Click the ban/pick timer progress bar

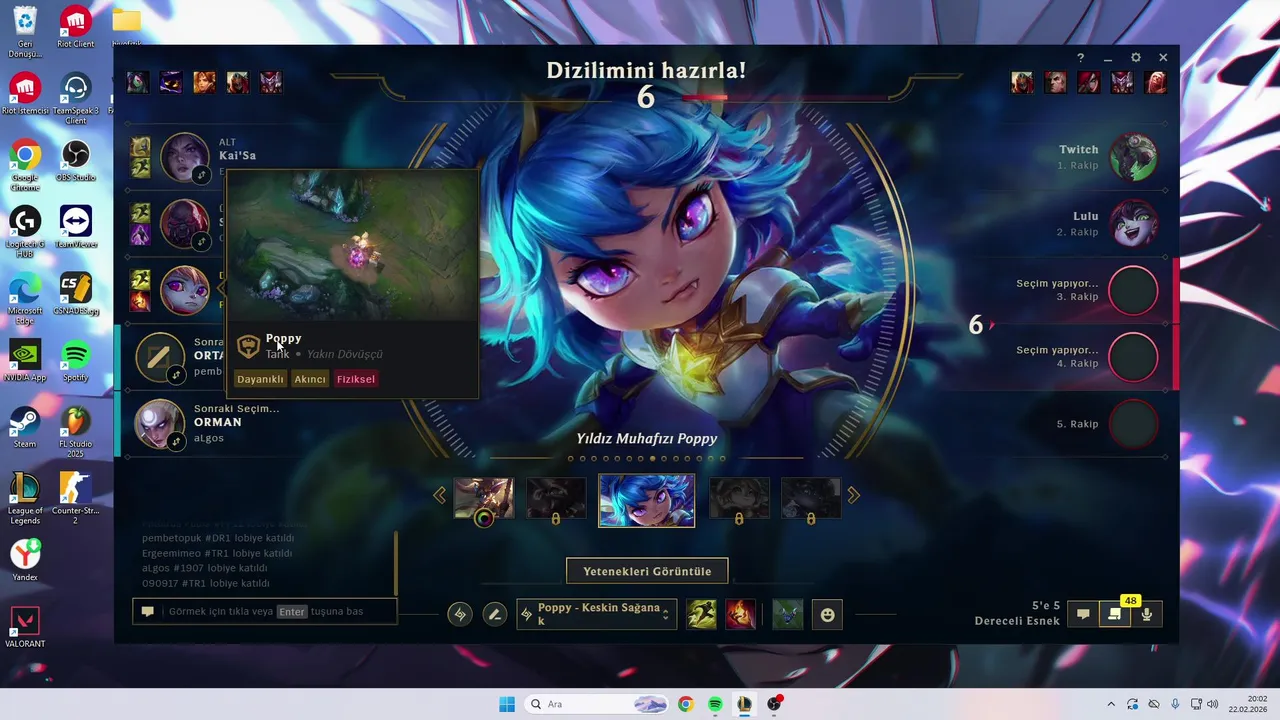(x=785, y=98)
